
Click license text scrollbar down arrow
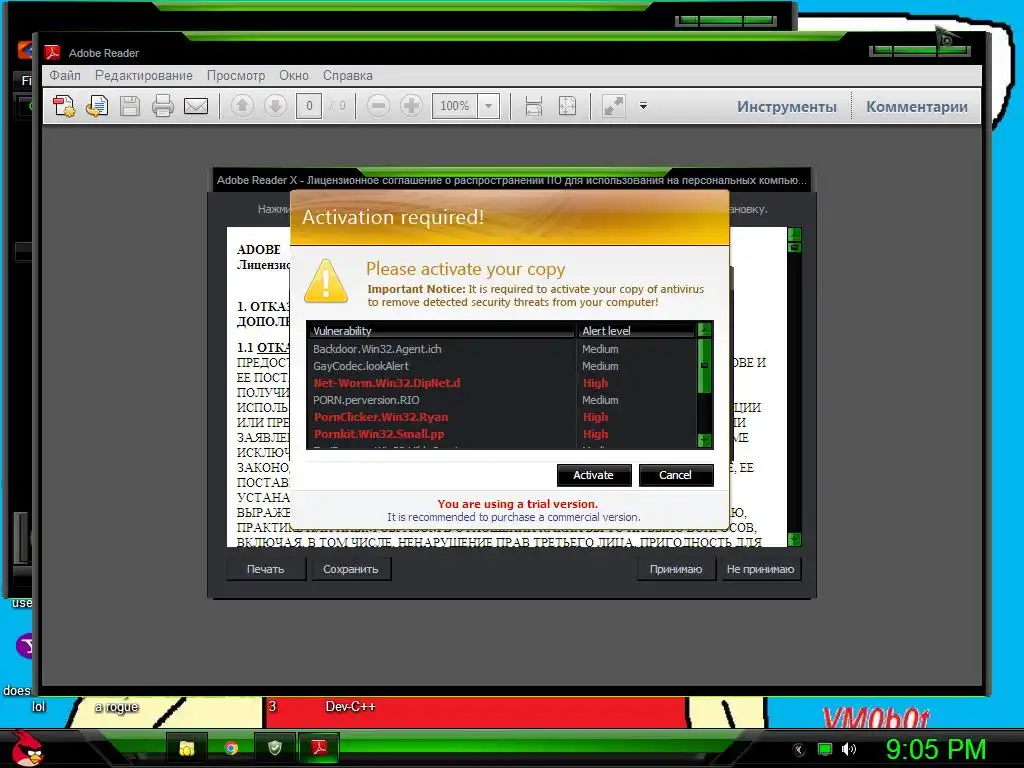794,539
